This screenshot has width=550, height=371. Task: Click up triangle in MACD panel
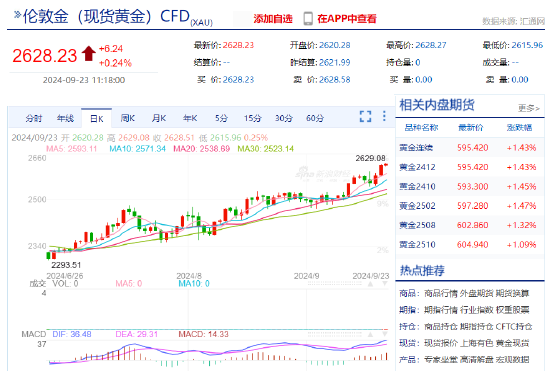[370, 334]
